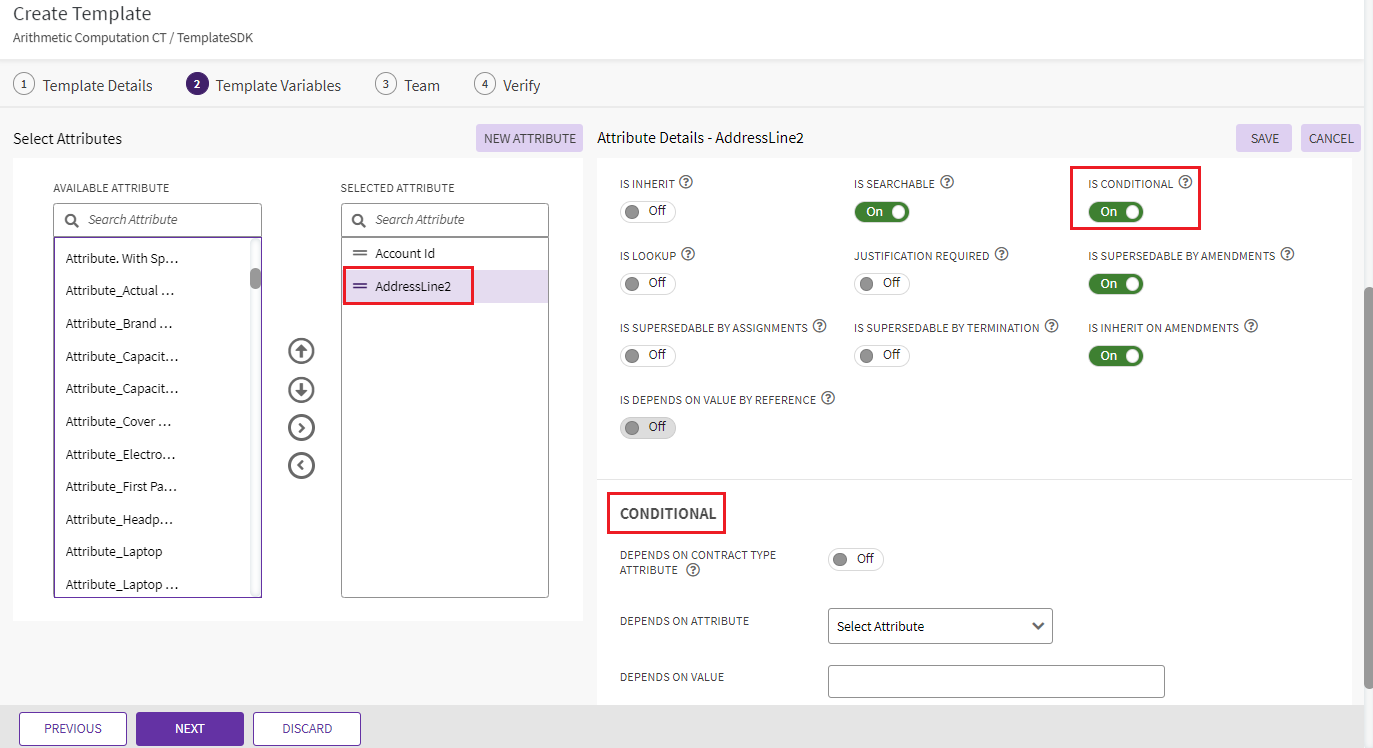Click drag handle icon for Account Id
The width and height of the screenshot is (1373, 748).
coord(360,254)
